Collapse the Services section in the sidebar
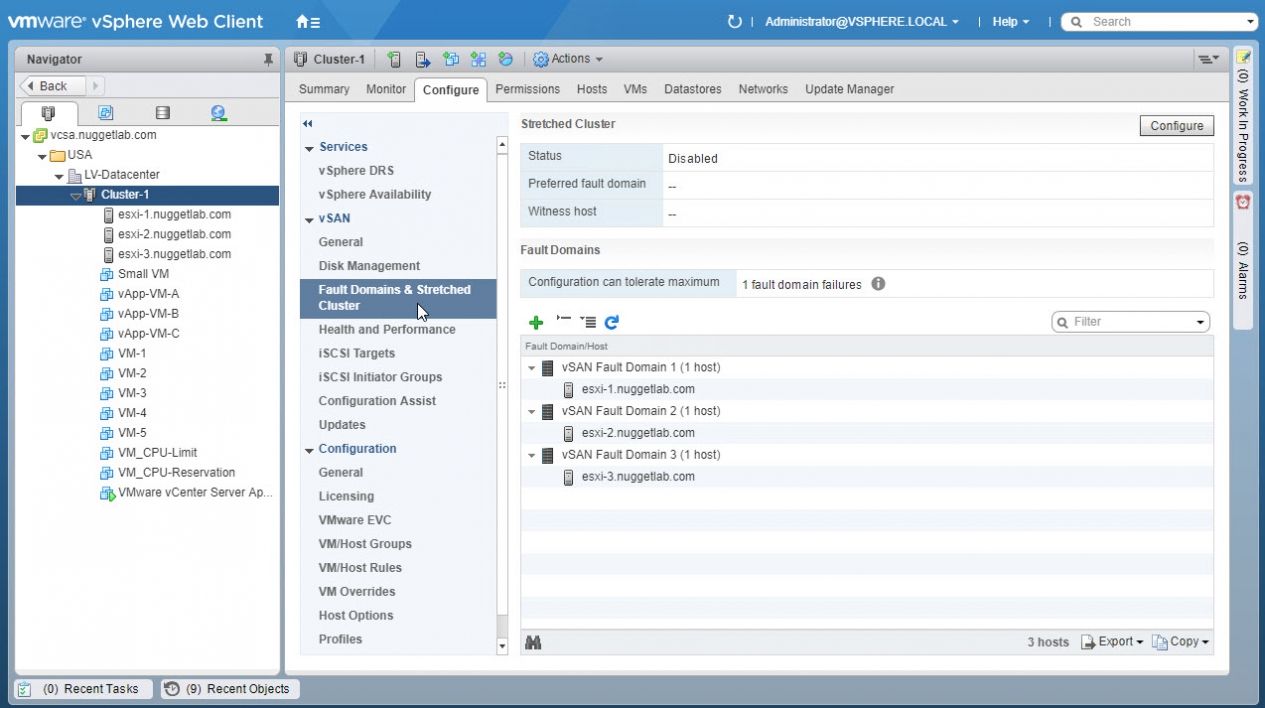This screenshot has width=1265, height=708. [310, 148]
